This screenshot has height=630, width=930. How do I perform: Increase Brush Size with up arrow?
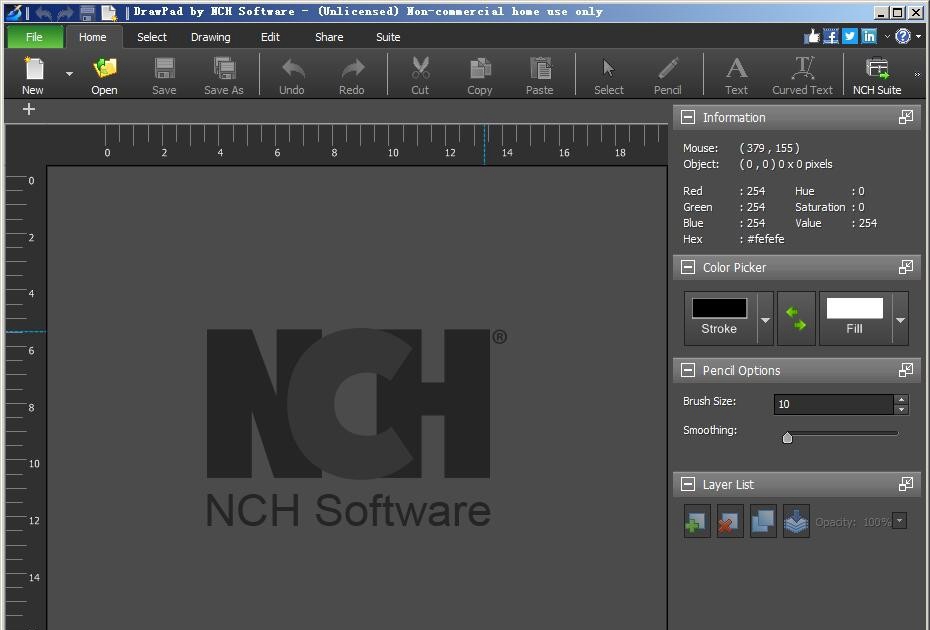click(x=902, y=399)
